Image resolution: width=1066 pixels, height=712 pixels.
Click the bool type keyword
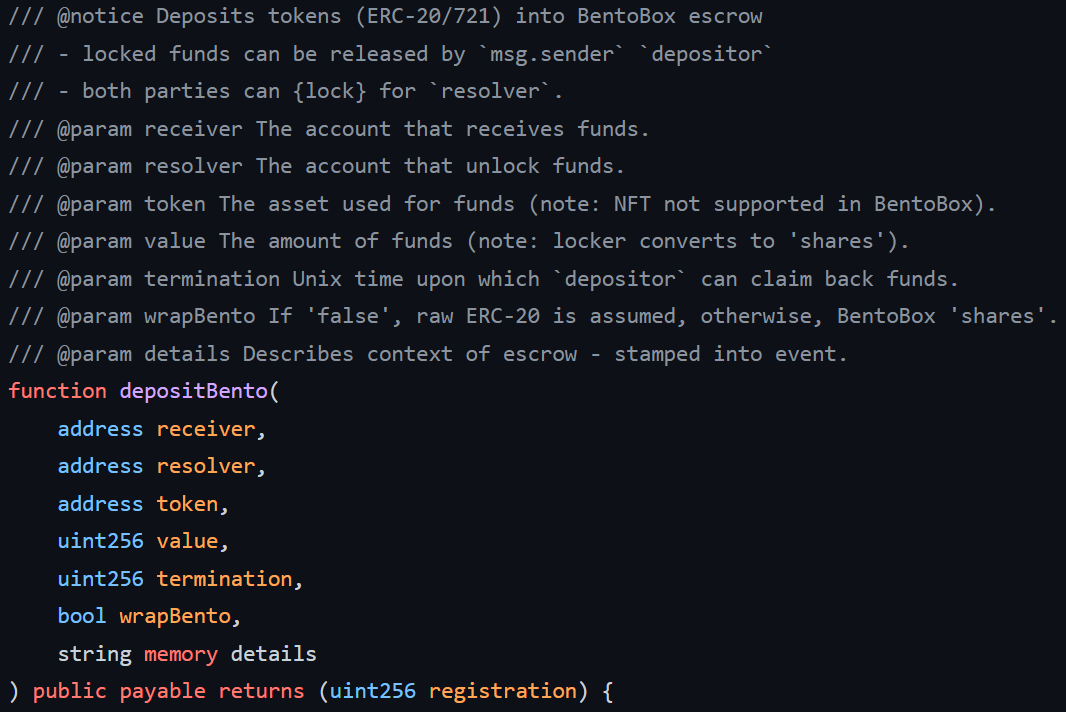(82, 616)
